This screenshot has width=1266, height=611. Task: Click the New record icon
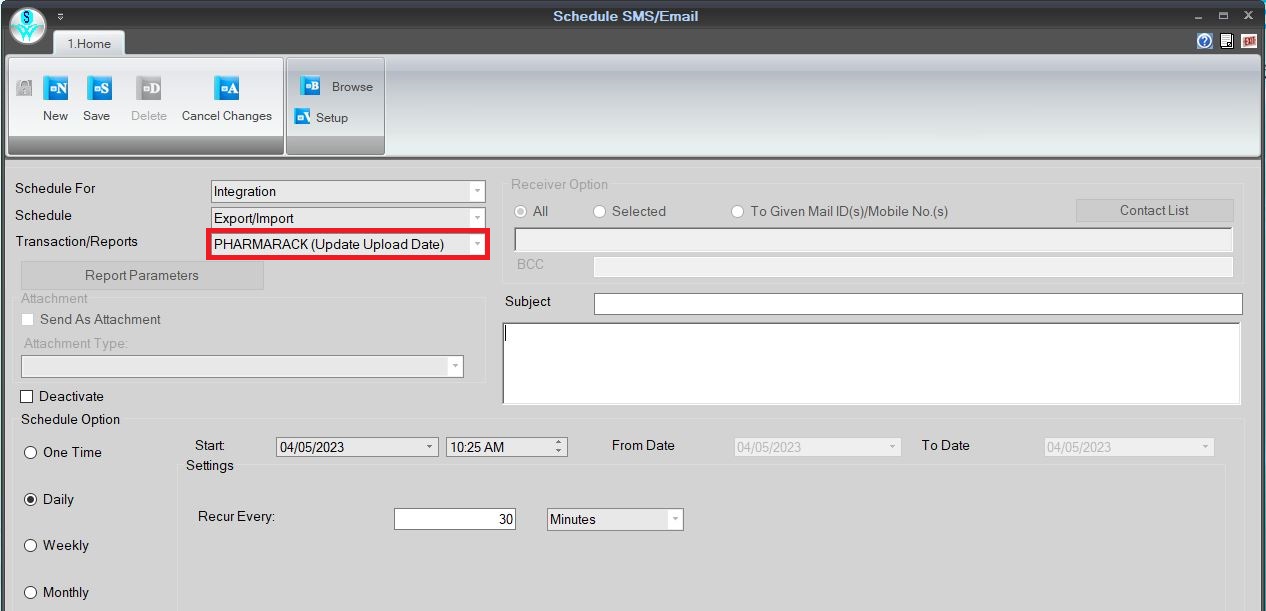[x=55, y=88]
